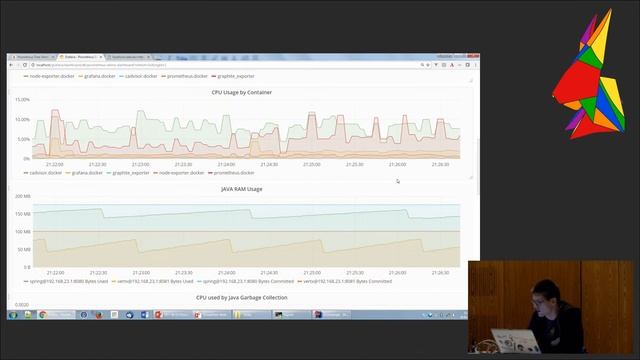640x360 pixels.
Task: Switch to the first Prometheus browser tab
Action: pyautogui.click(x=33, y=57)
